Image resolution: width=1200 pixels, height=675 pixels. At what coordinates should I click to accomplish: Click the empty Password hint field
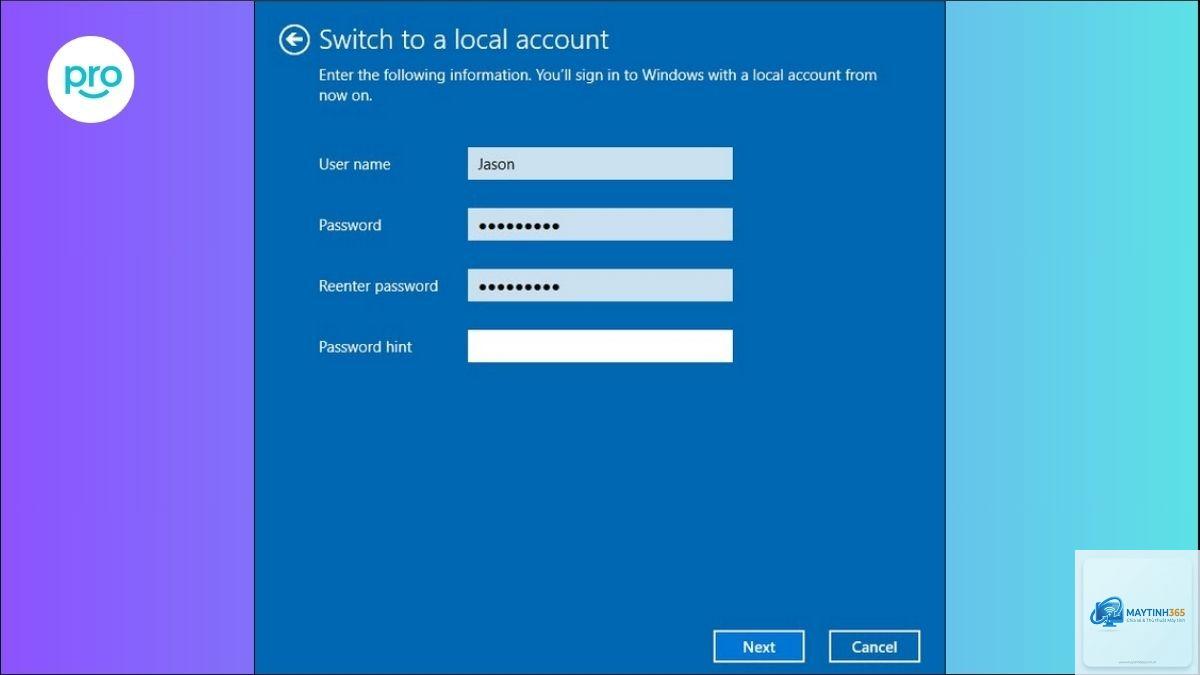600,346
